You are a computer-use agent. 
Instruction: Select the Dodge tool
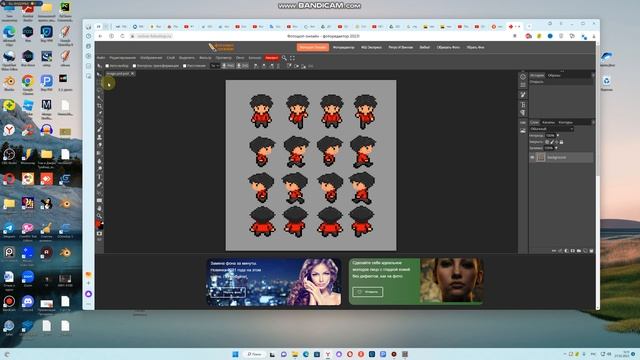tap(99, 169)
